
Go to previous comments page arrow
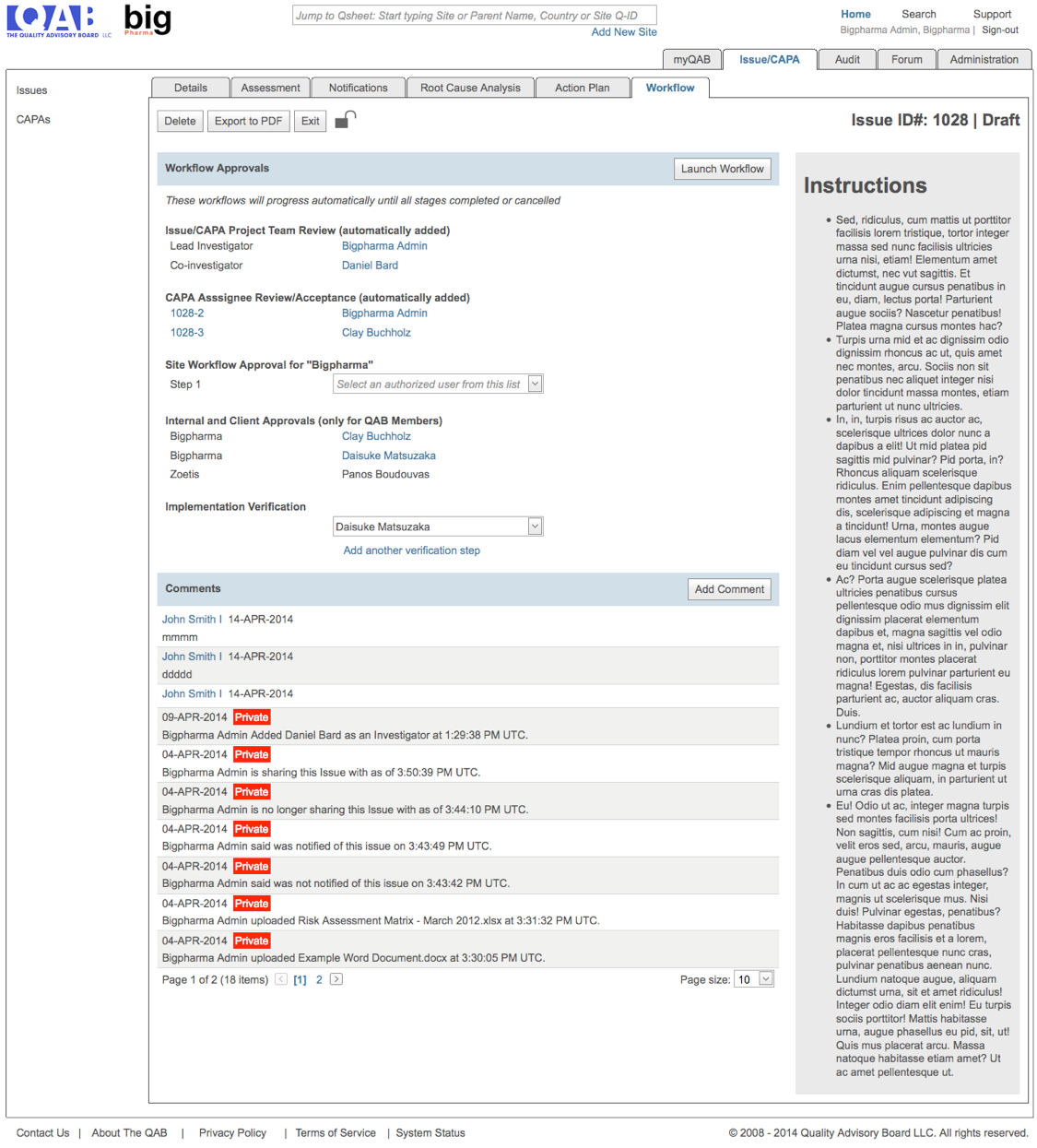coord(281,979)
